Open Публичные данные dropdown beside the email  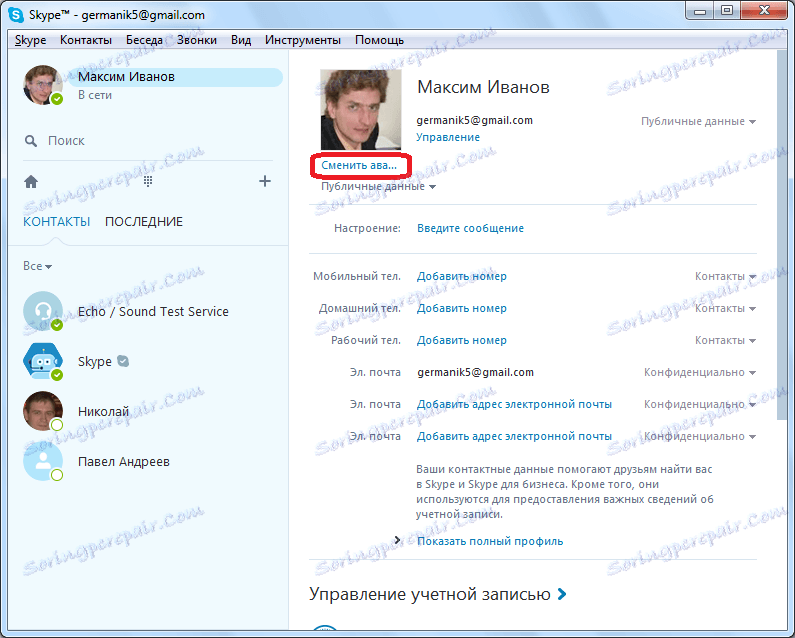point(698,121)
